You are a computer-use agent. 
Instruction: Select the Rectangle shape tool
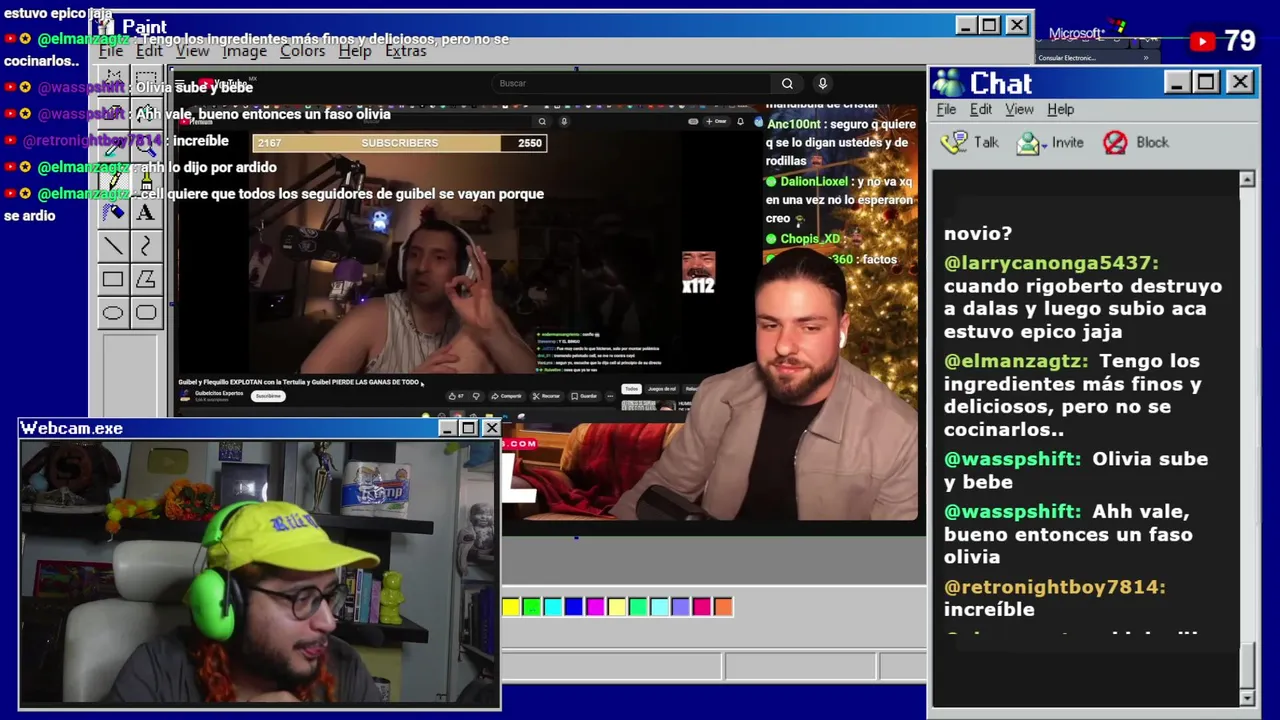tap(113, 280)
